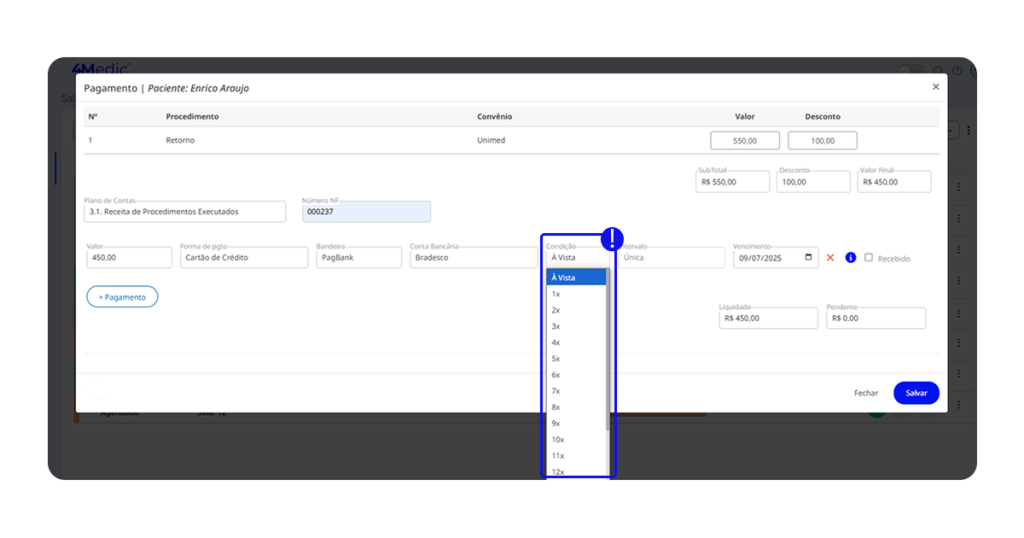Open the Bandeira dropdown showing PagBank

[359, 258]
